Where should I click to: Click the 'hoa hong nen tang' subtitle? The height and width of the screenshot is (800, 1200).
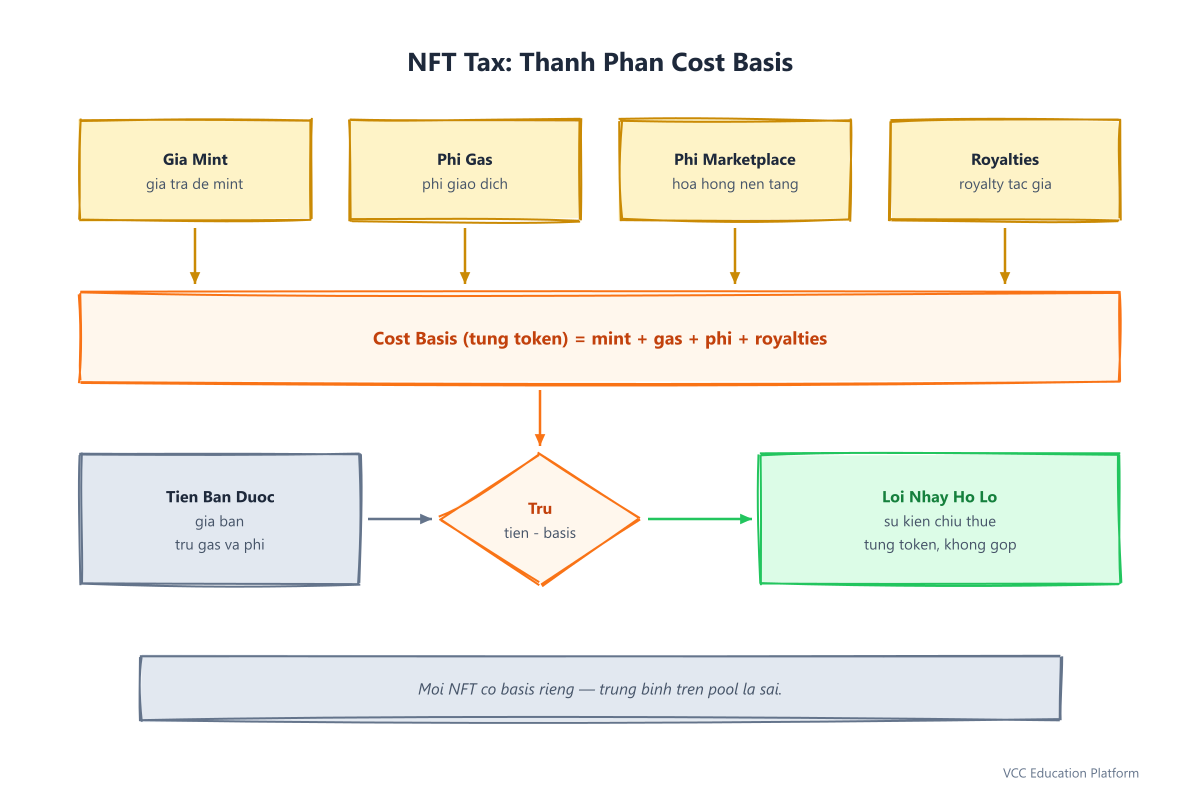[x=735, y=184]
